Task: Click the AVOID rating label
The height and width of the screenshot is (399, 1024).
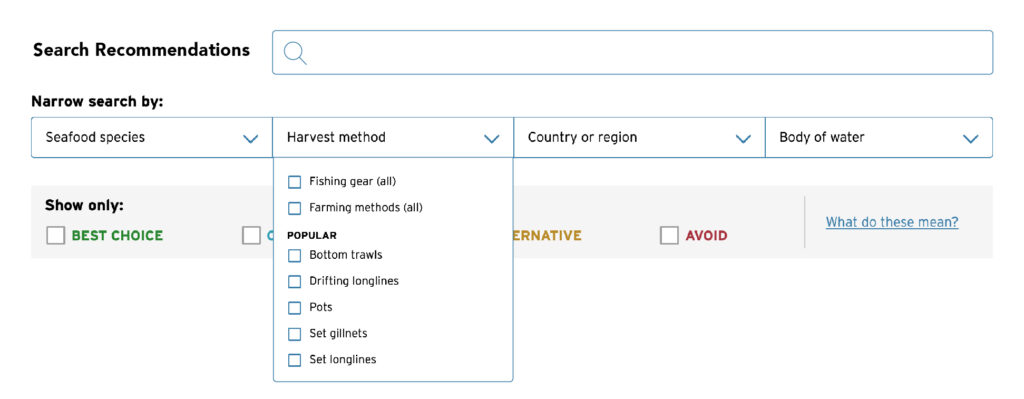Action: (x=706, y=236)
